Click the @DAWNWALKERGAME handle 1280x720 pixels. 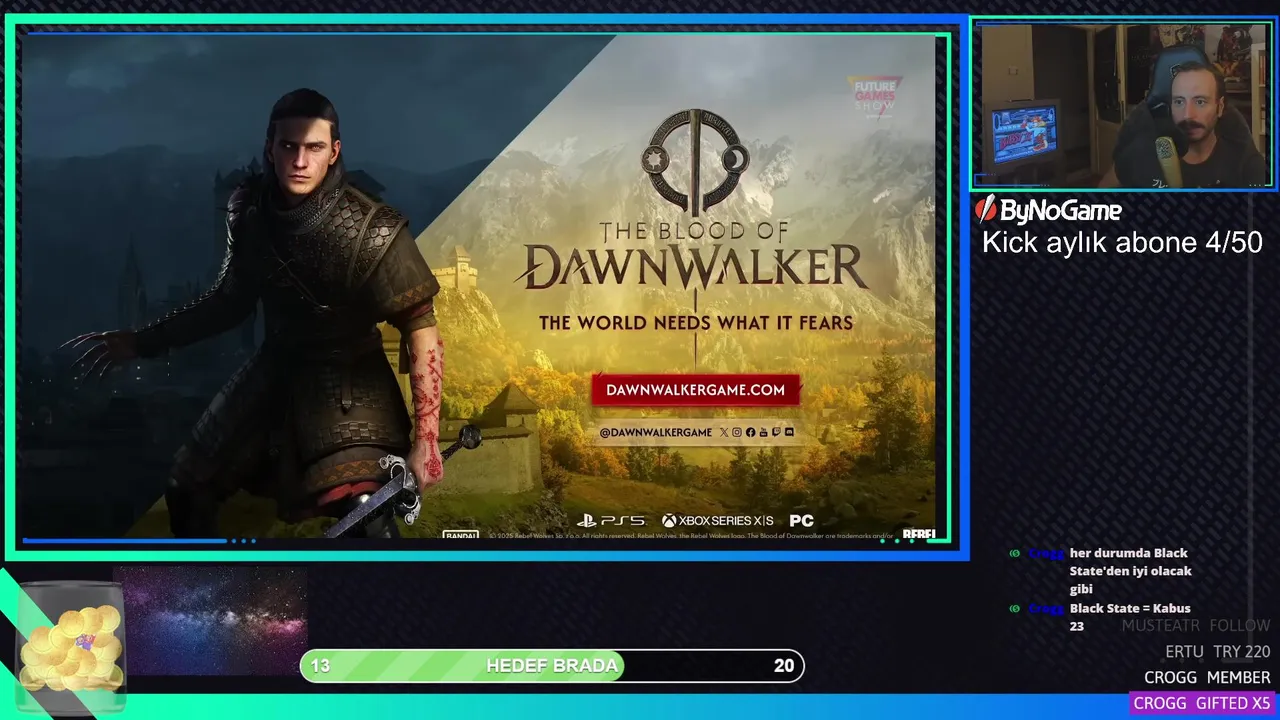point(655,432)
